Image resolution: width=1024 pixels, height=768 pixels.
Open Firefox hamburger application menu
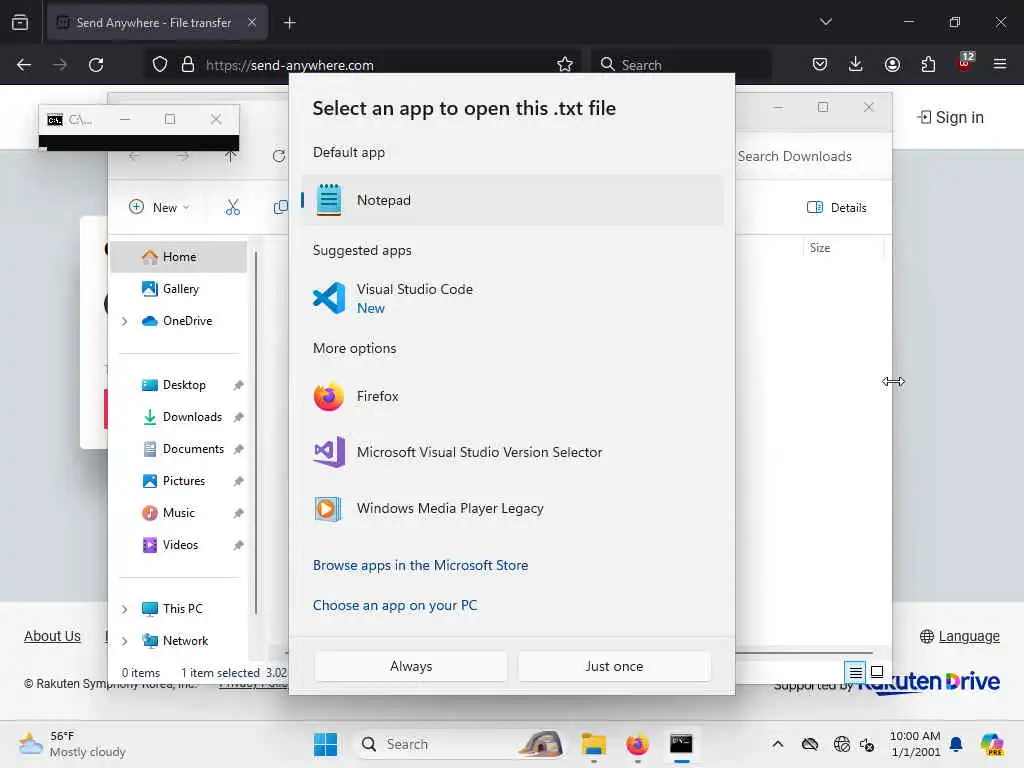(x=1000, y=64)
